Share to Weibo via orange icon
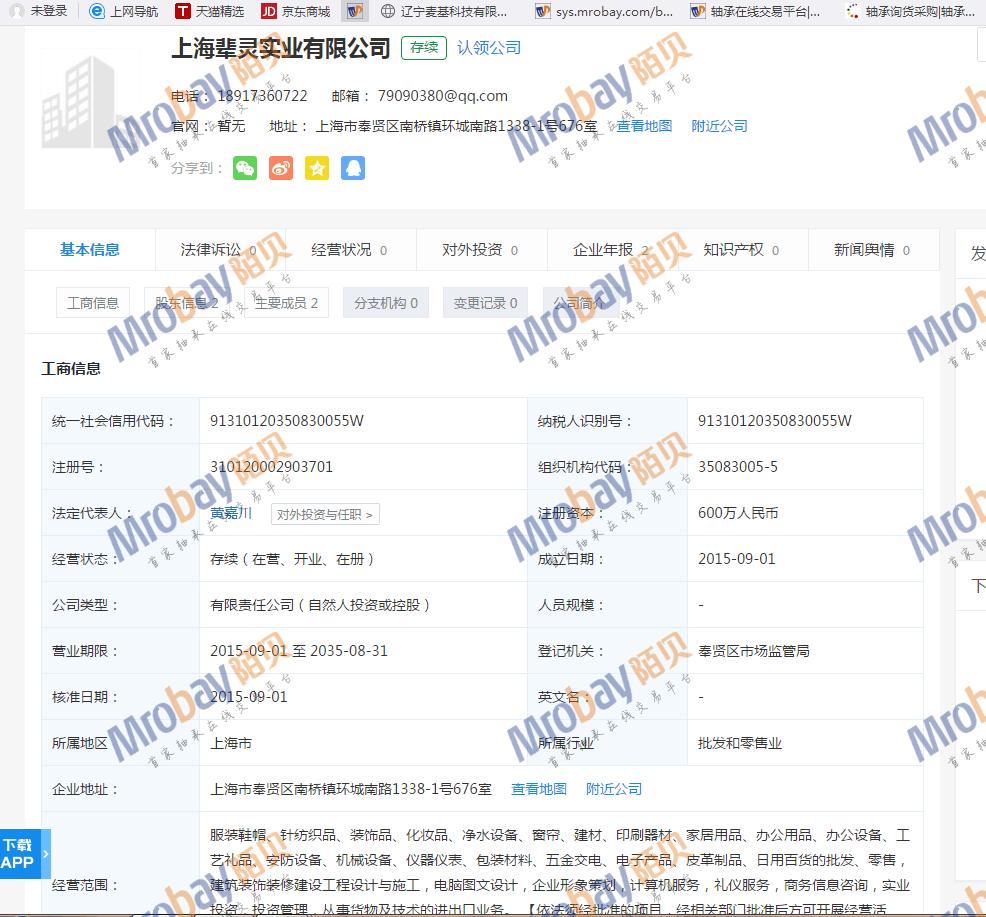This screenshot has height=917, width=986. [x=281, y=168]
